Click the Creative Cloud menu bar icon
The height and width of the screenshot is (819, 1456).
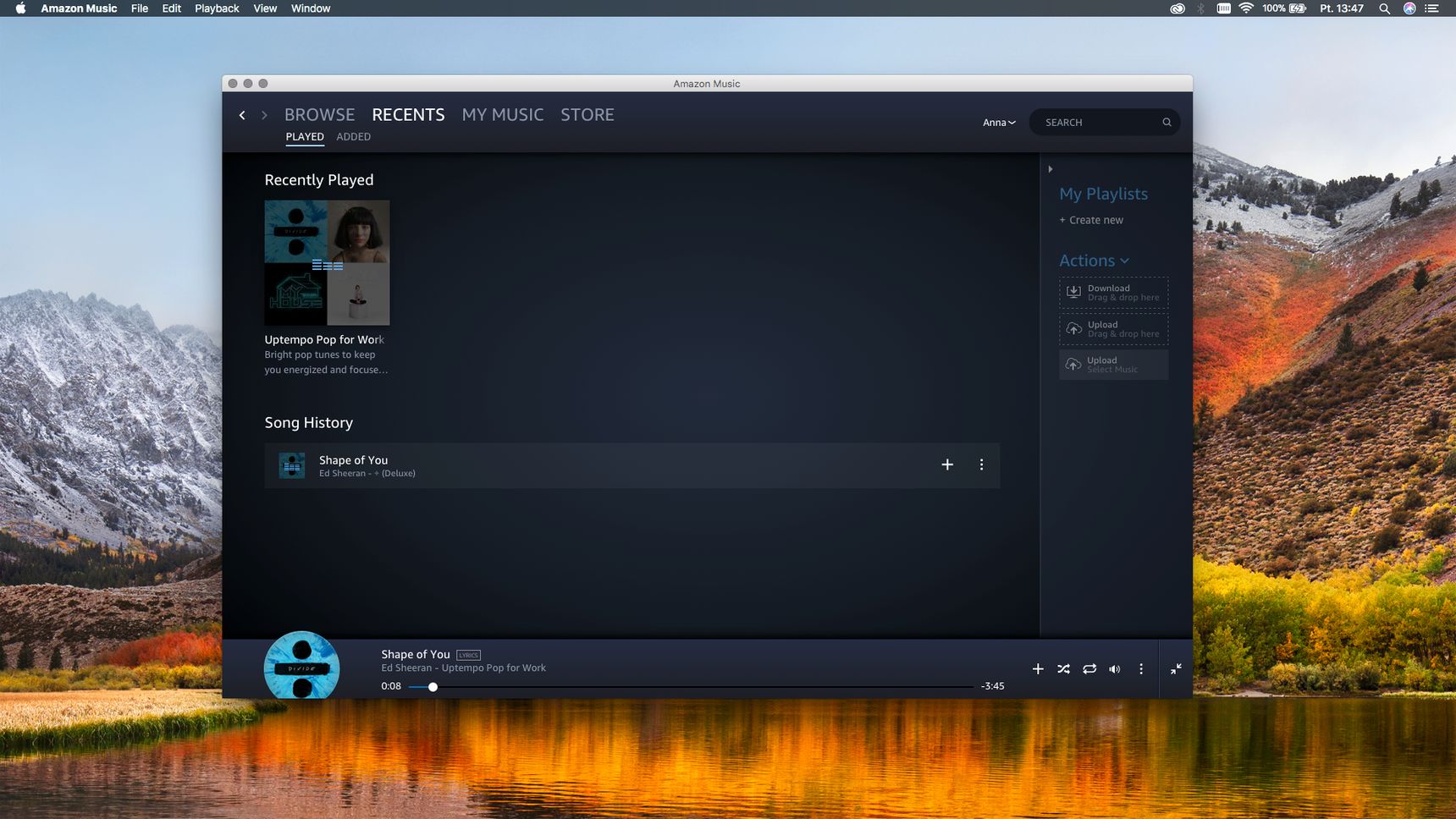(1177, 8)
